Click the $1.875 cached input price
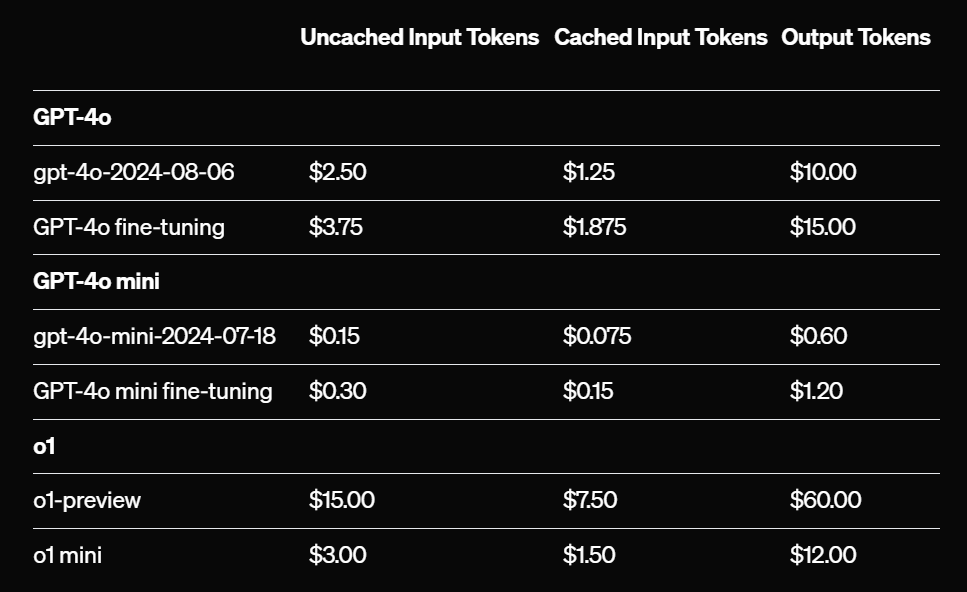Screen dimensions: 967x592 (594, 227)
